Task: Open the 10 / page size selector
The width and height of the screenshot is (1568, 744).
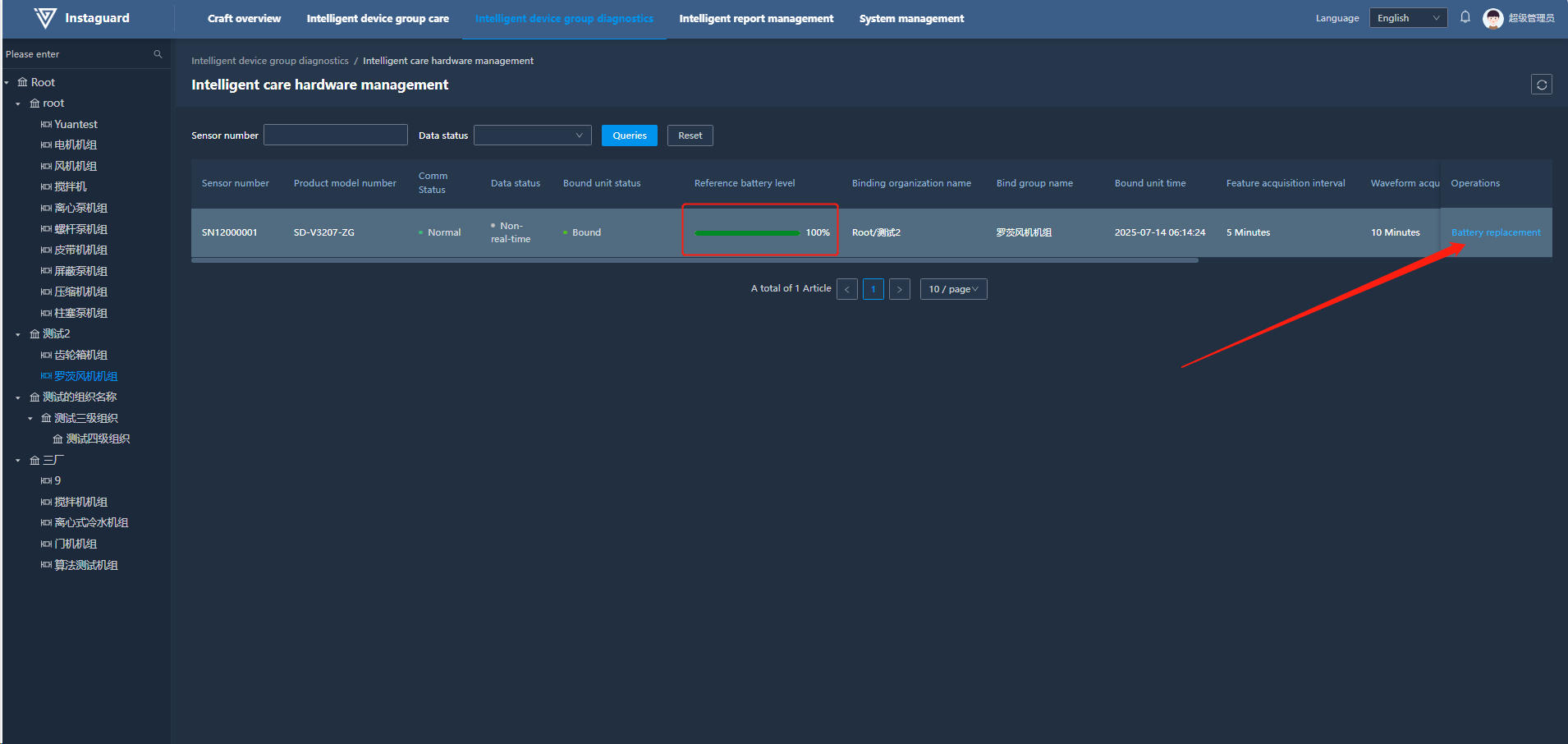Action: click(952, 289)
